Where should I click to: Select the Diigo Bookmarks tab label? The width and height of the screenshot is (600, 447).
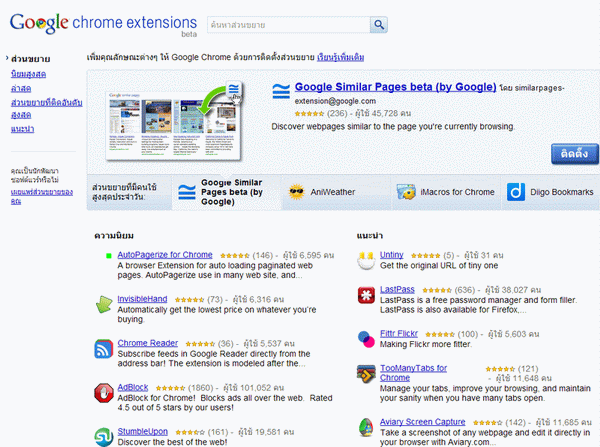coord(561,192)
